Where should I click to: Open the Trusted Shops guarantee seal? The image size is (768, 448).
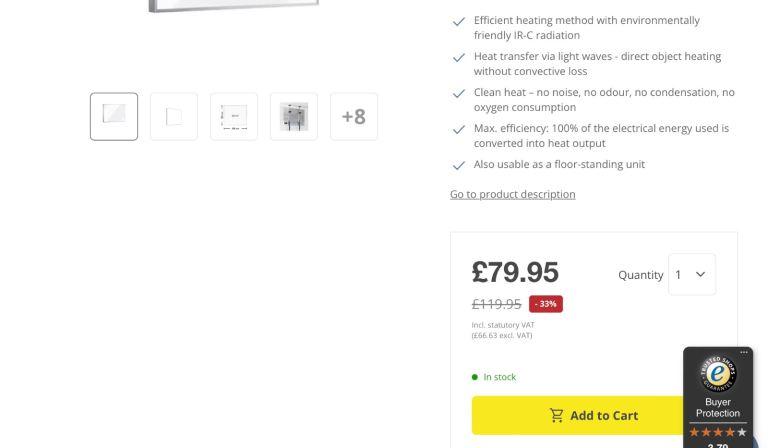pyautogui.click(x=718, y=374)
